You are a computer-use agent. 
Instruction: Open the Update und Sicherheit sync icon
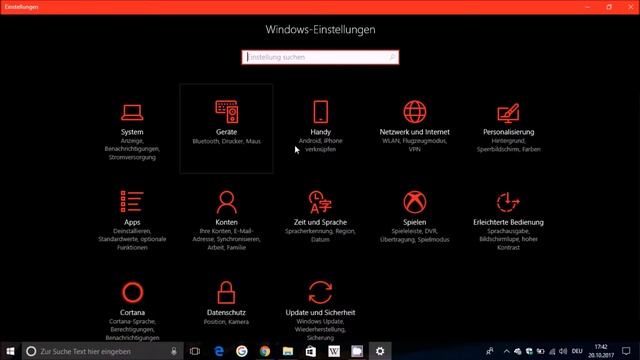[x=320, y=292]
